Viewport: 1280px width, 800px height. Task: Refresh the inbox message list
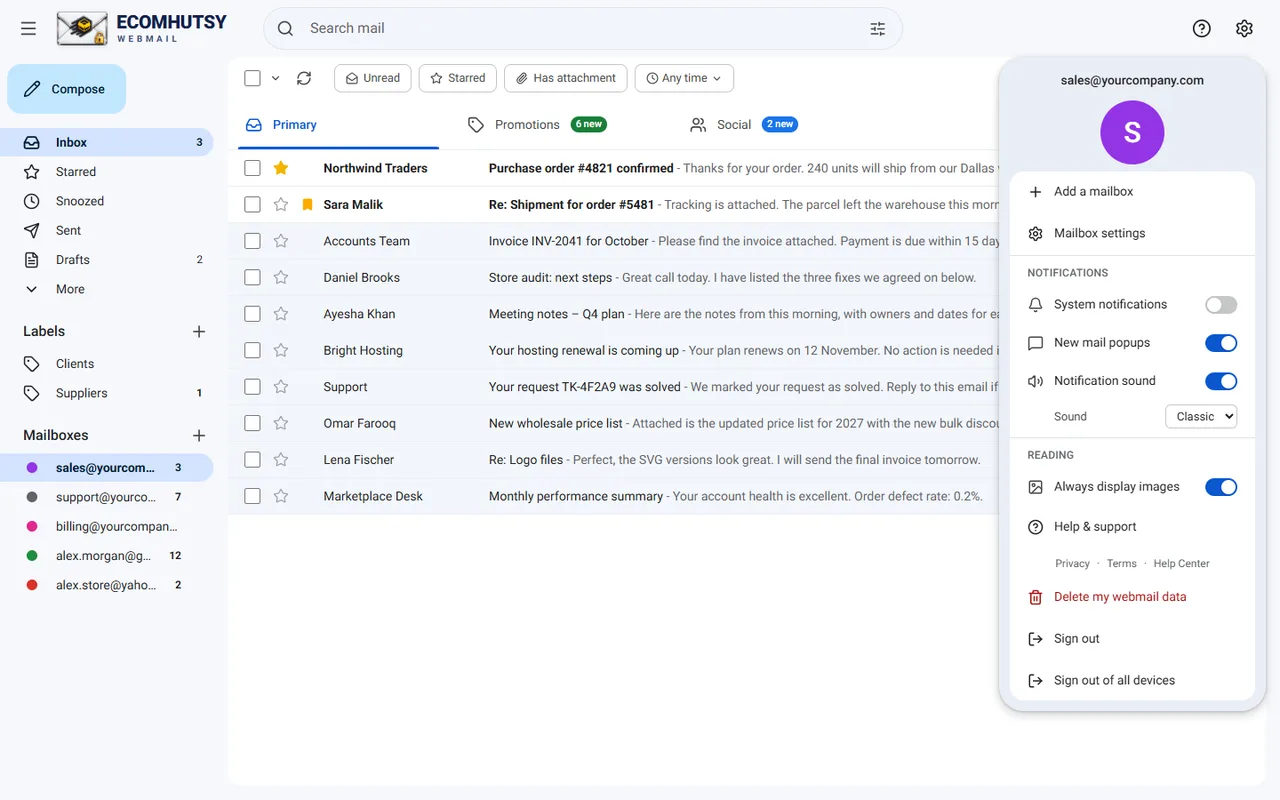(304, 78)
